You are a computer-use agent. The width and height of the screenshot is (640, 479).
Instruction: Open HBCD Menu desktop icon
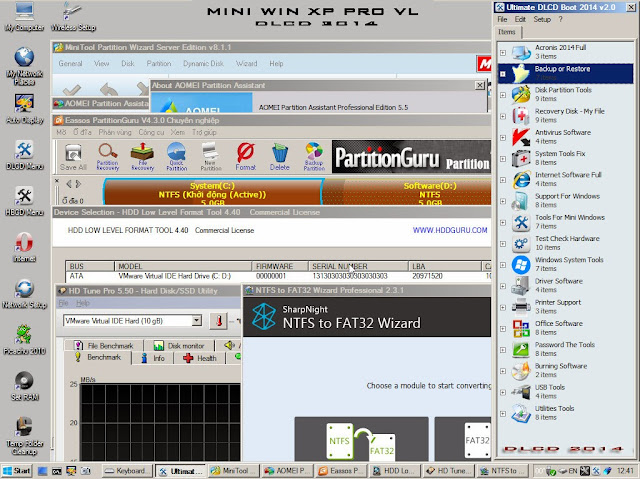pyautogui.click(x=24, y=201)
